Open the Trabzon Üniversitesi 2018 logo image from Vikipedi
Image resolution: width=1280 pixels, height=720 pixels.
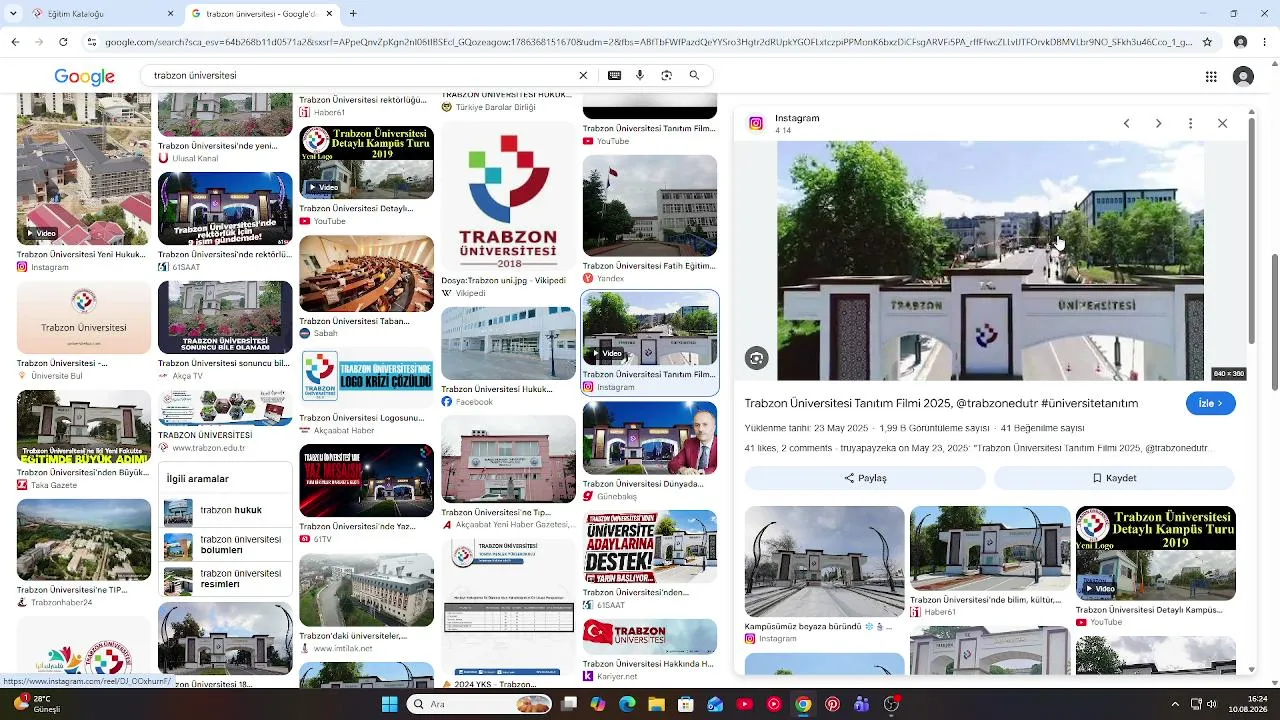[508, 195]
